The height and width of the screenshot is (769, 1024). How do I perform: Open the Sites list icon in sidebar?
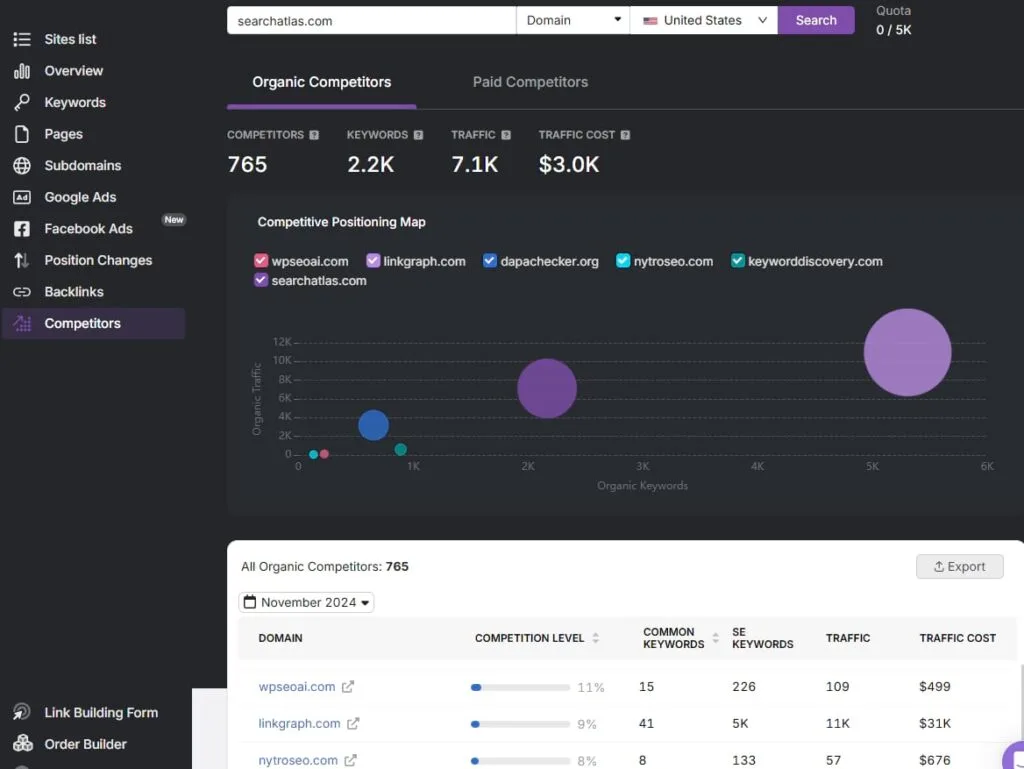coord(22,39)
